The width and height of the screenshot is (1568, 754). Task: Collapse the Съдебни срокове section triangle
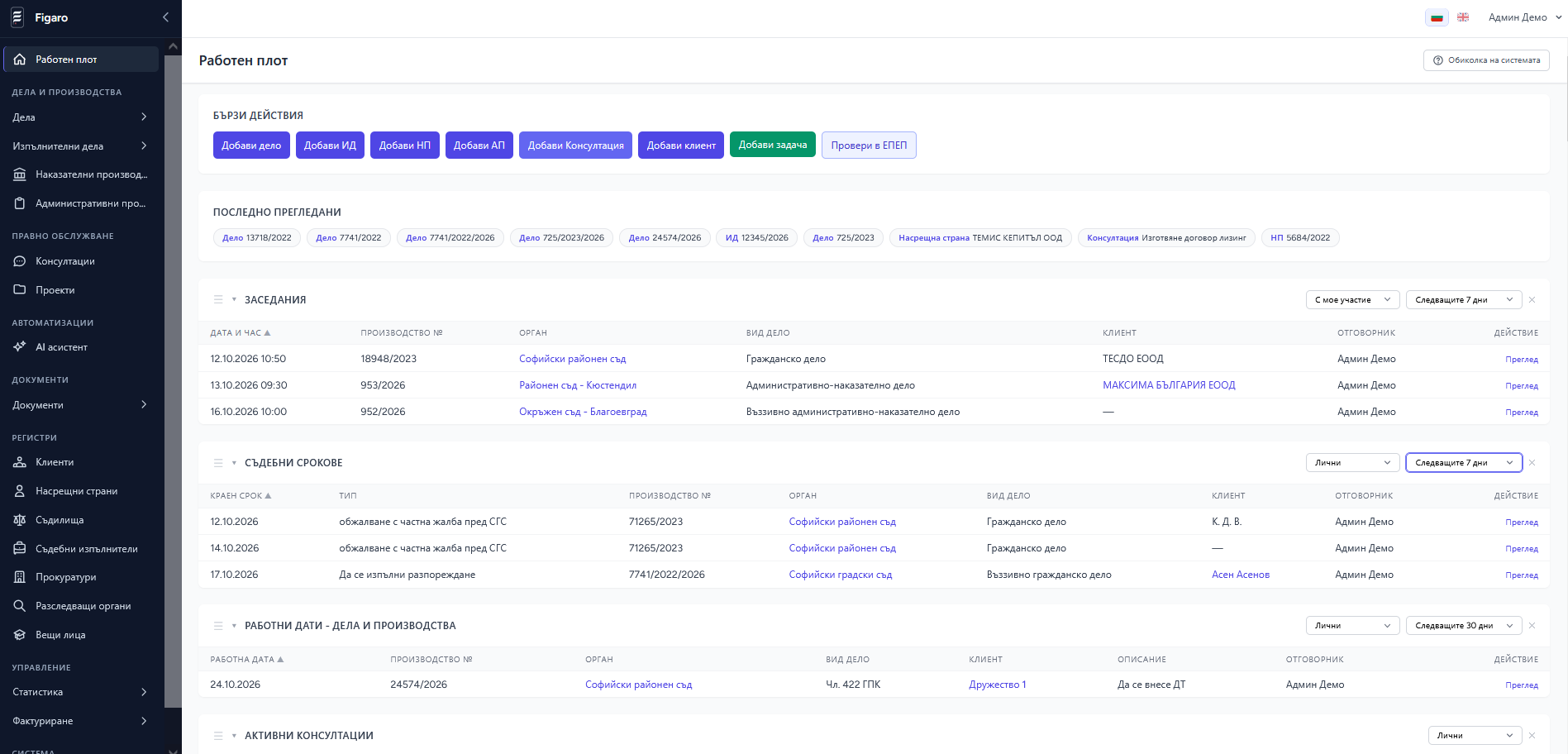[x=234, y=463]
